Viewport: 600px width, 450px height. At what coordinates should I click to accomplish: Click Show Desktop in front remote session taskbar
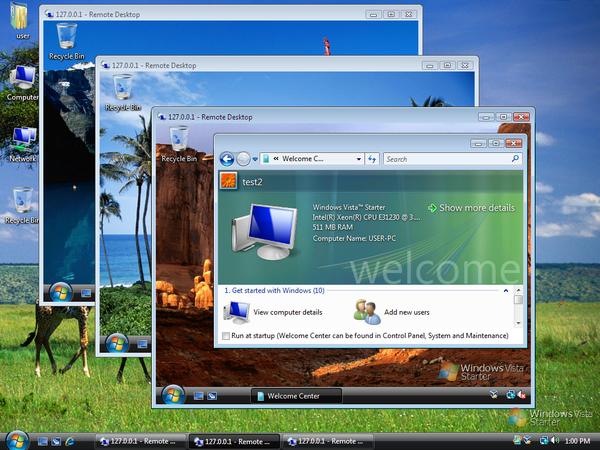199,396
